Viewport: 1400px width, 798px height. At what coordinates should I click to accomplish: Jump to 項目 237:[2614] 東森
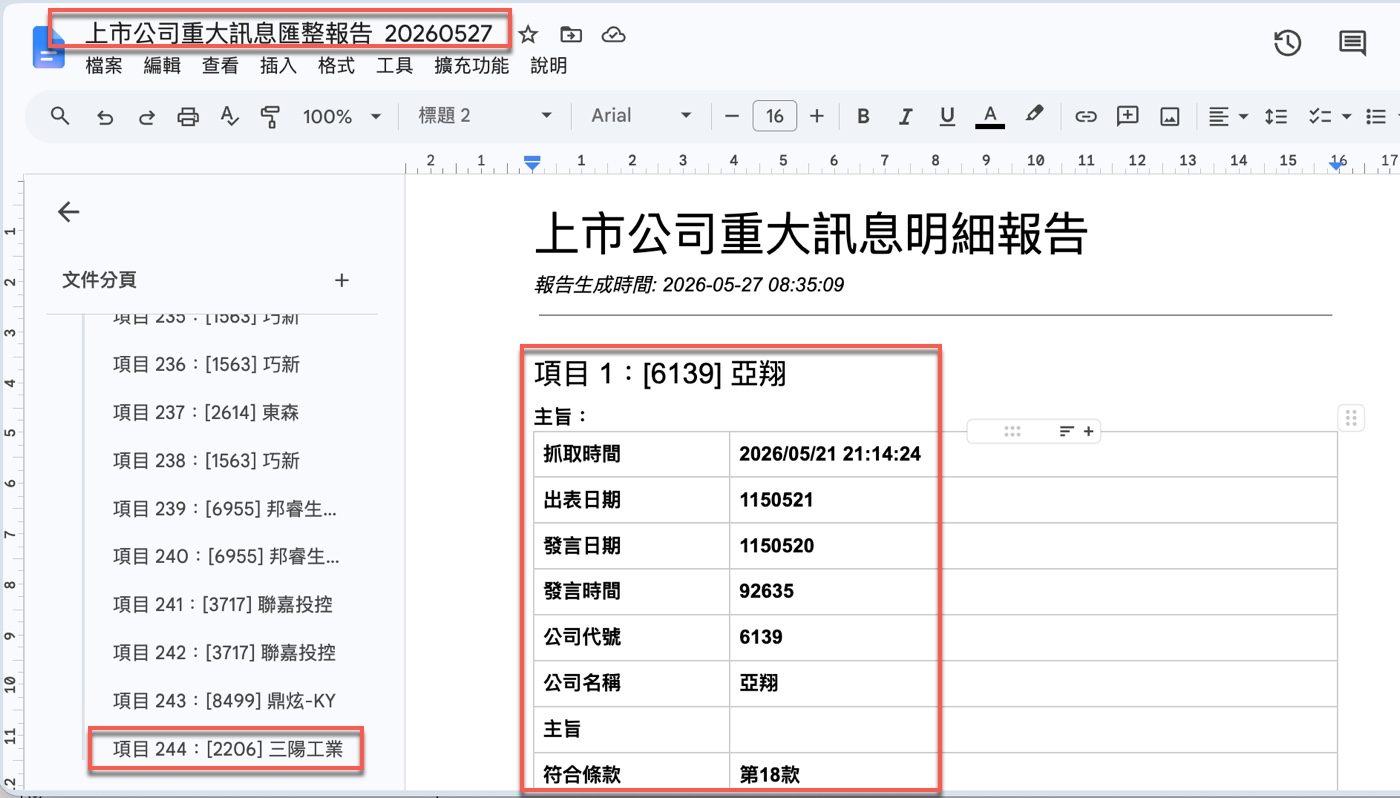pyautogui.click(x=206, y=413)
